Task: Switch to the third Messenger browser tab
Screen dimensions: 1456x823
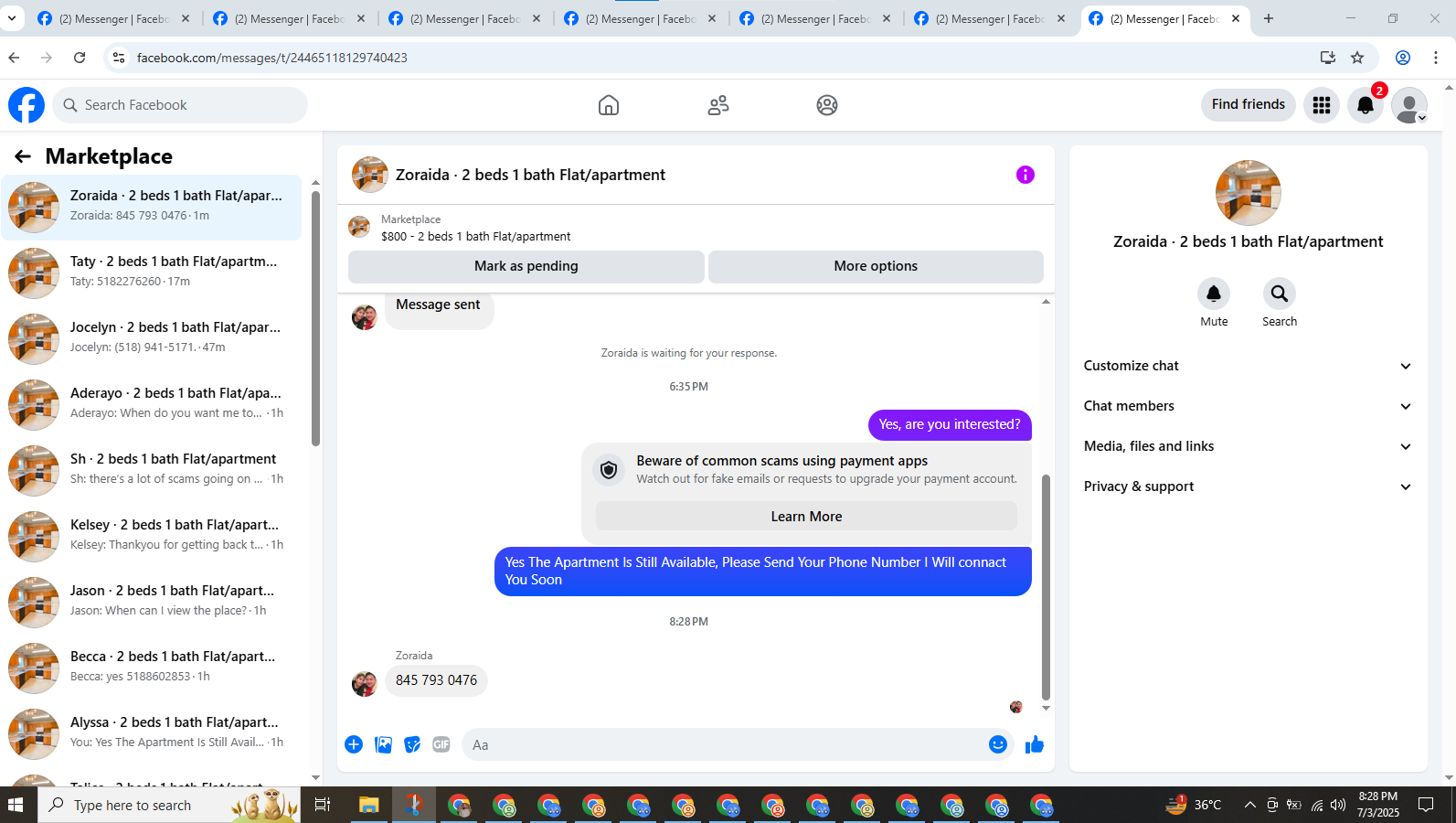Action: (x=466, y=18)
